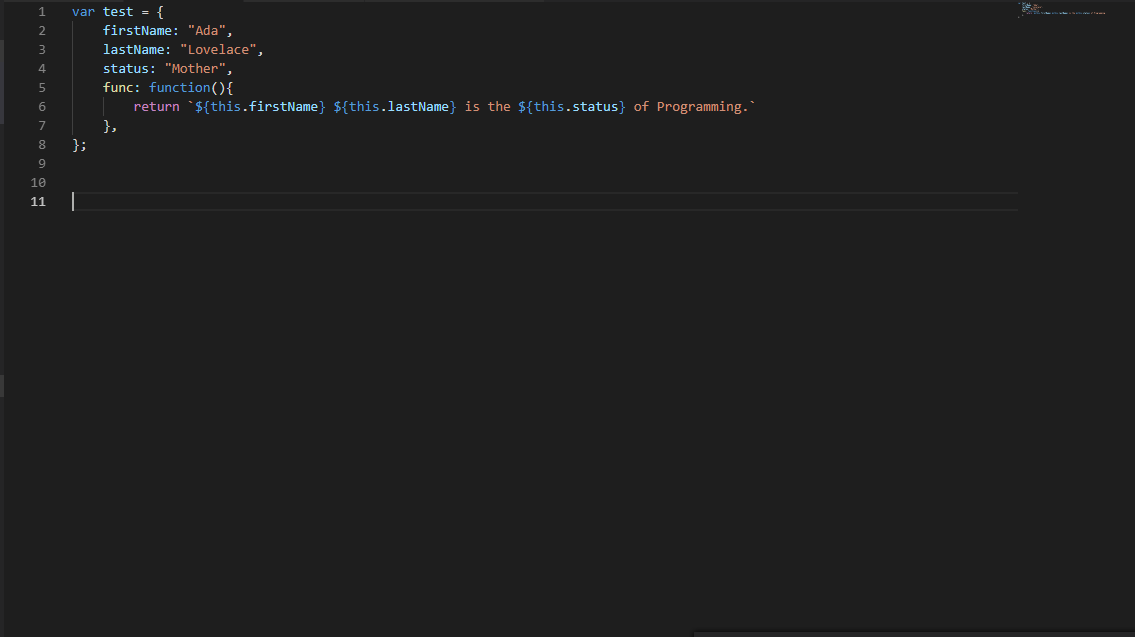
Task: Click the blinking cursor on line 11
Action: click(x=72, y=201)
